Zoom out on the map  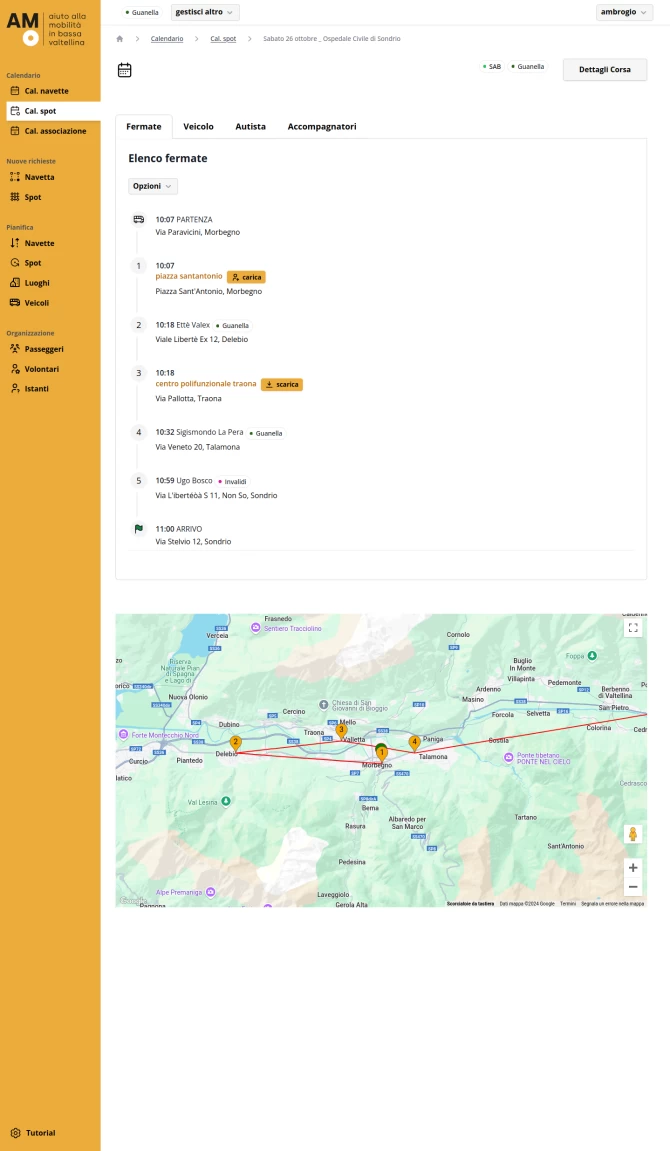[632, 887]
